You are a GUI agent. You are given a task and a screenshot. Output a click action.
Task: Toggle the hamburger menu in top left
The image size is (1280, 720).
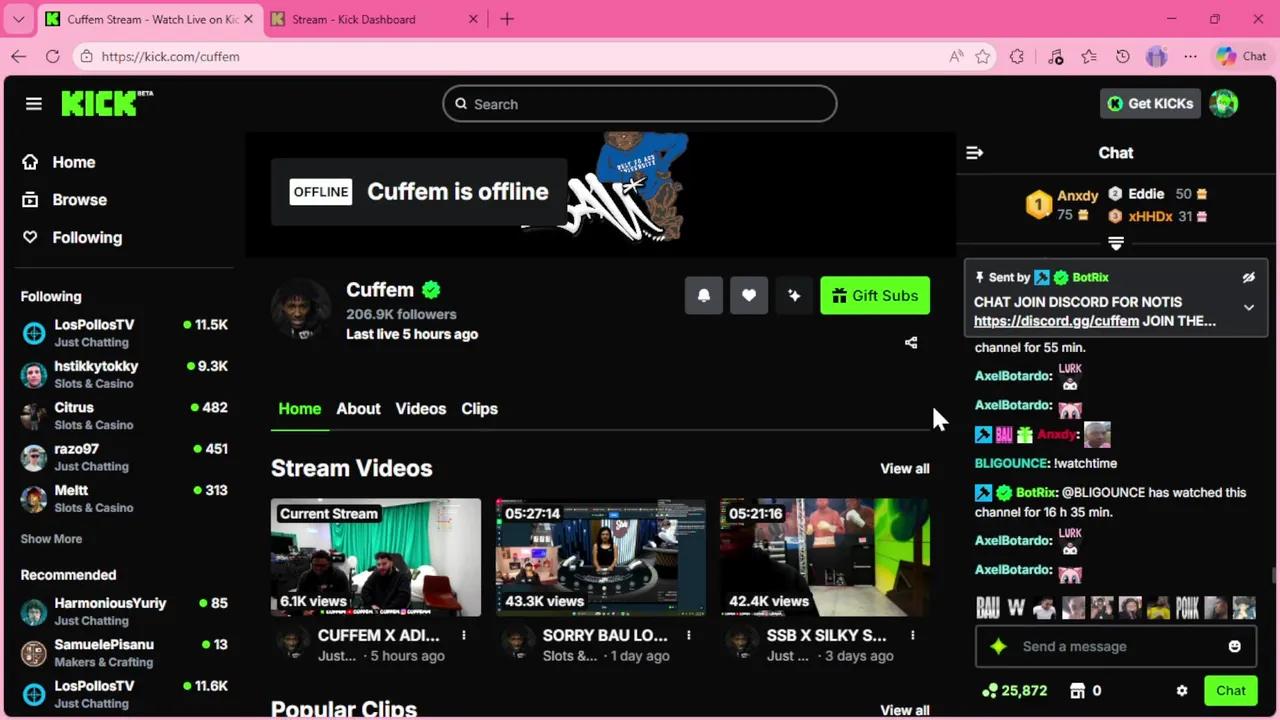(33, 103)
